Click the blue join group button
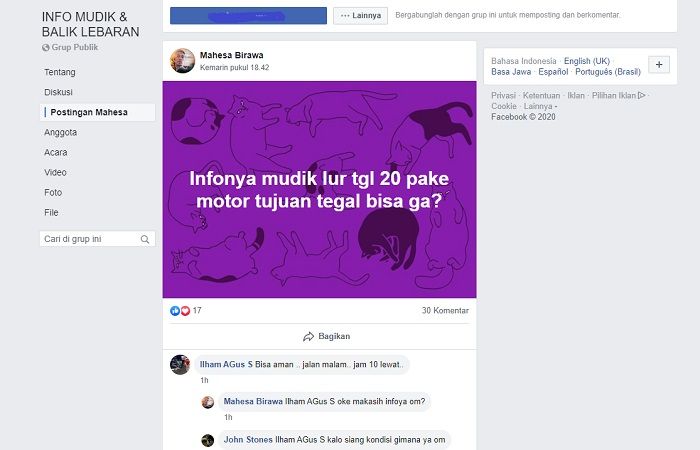This screenshot has width=700, height=450. (248, 16)
